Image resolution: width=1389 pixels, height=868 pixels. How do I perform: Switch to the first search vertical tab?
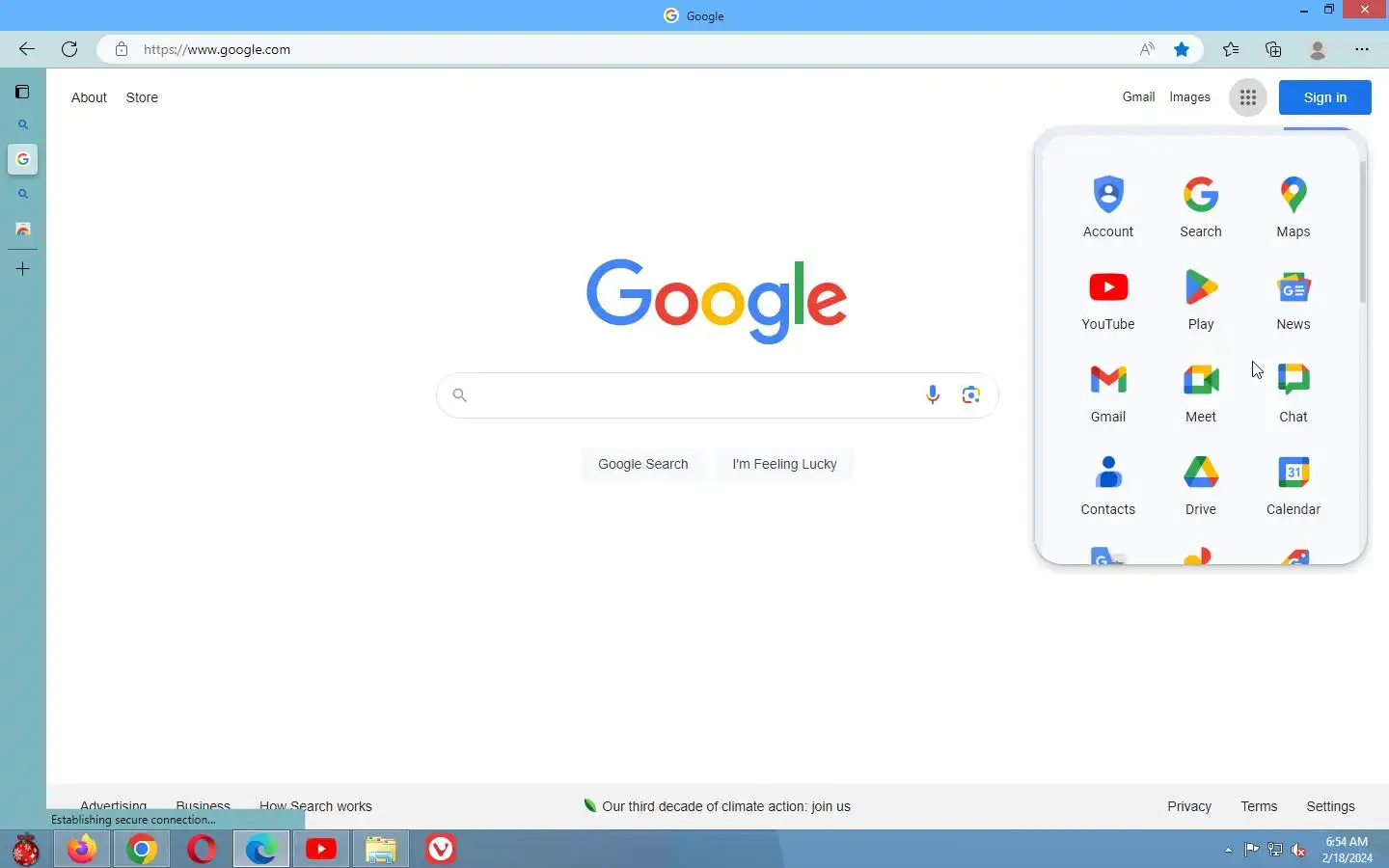22,124
